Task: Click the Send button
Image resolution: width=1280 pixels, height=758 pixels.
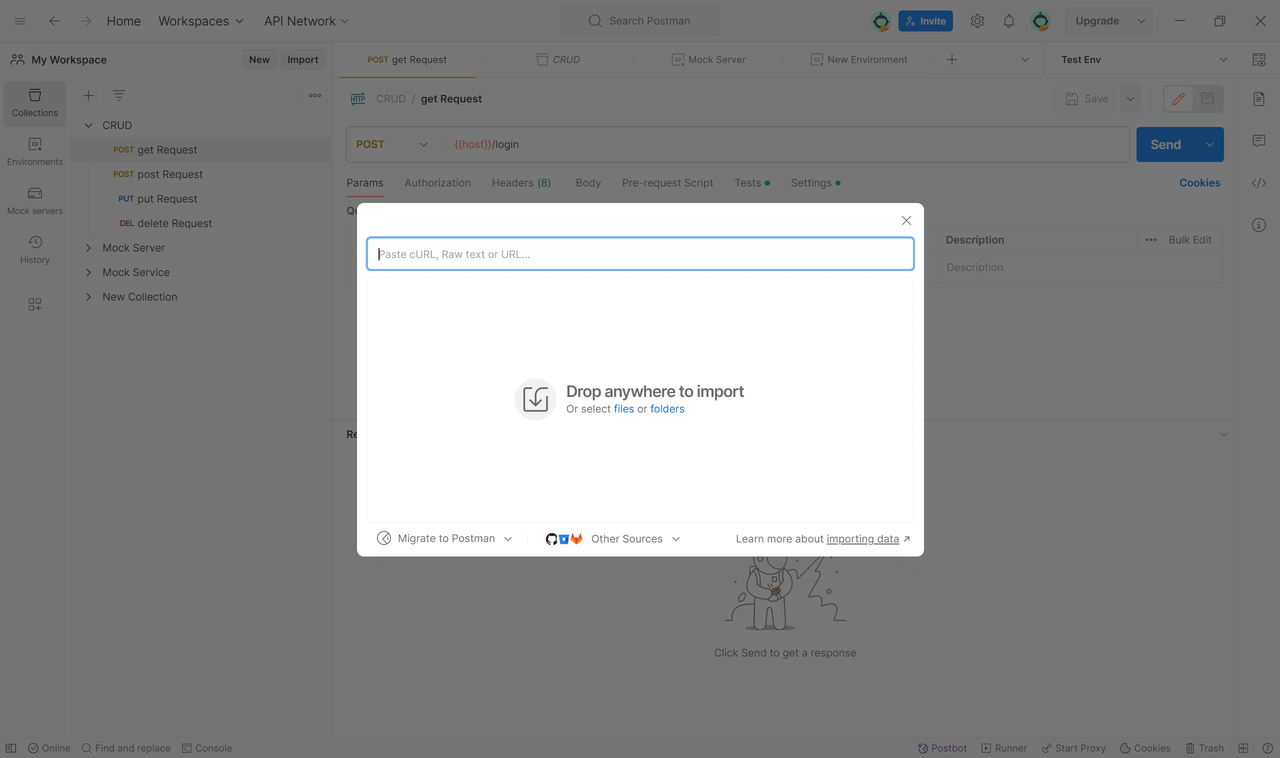Action: pos(1166,144)
